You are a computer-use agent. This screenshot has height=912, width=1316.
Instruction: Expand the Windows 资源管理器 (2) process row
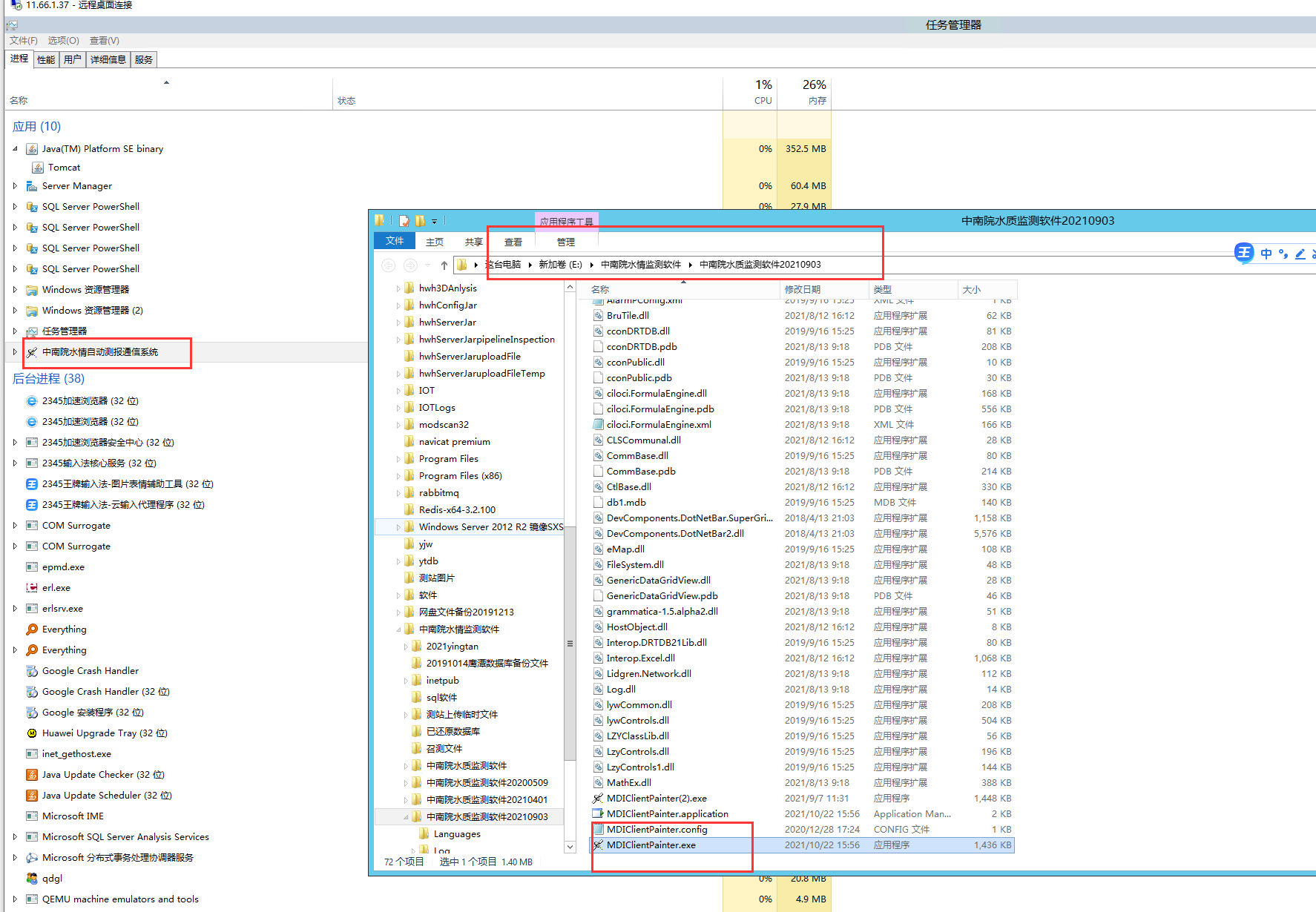[x=15, y=311]
